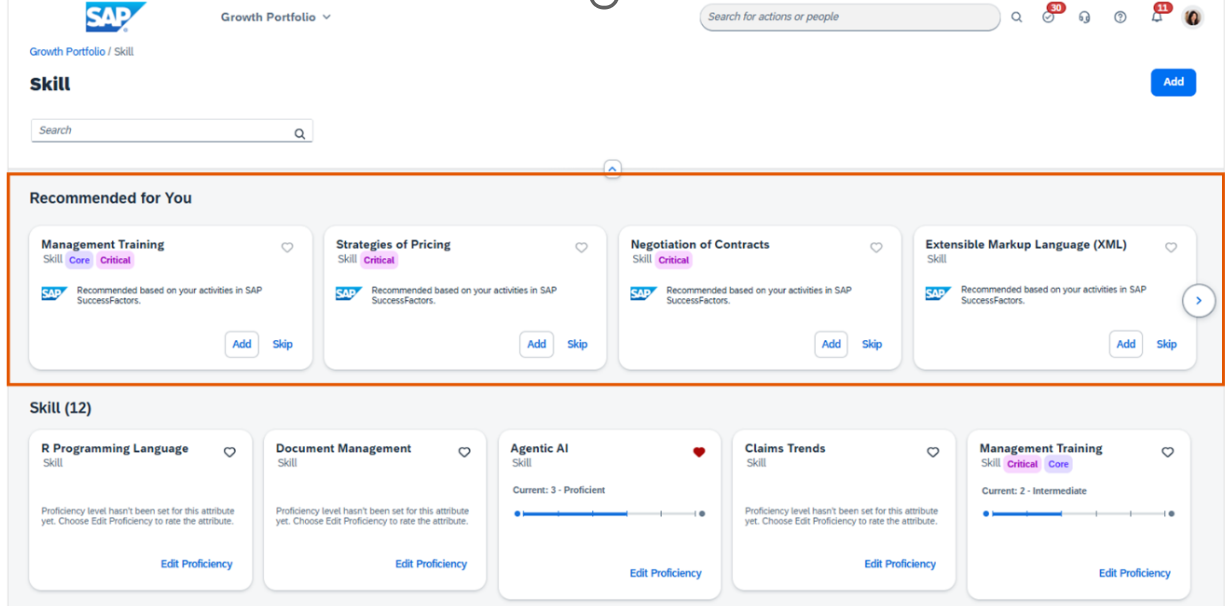
Task: Collapse the header with the up chevron
Action: coord(612,169)
